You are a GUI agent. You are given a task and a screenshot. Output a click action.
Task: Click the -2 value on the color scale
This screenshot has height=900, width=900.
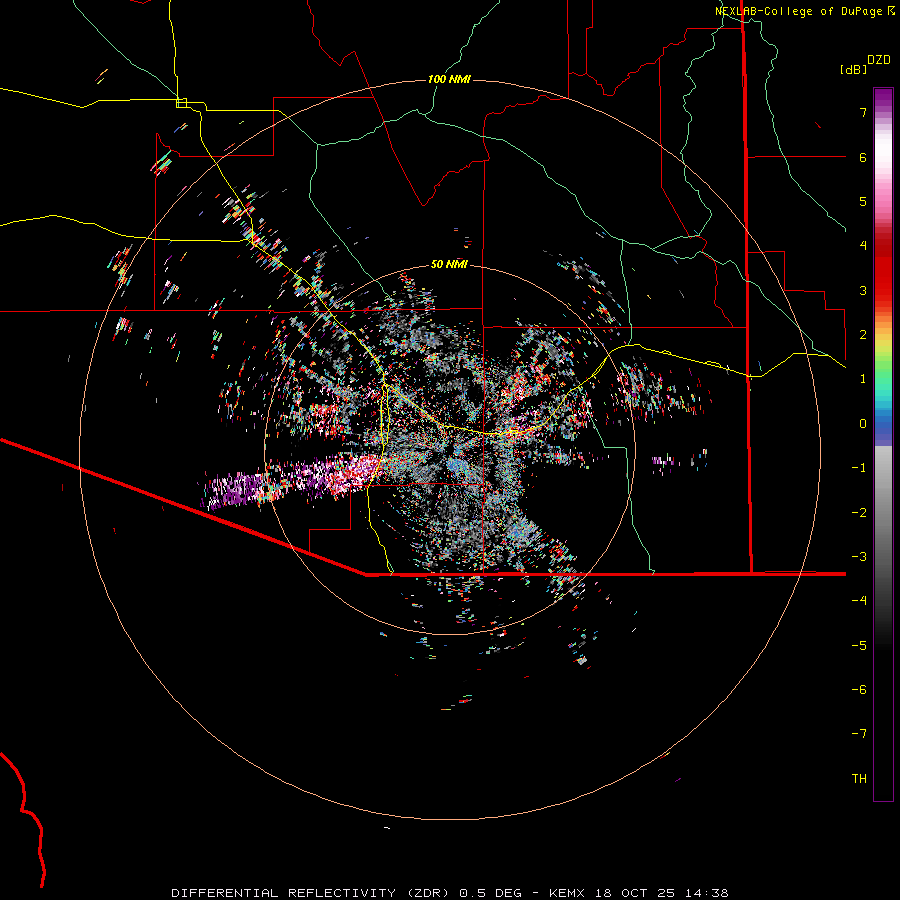tap(859, 513)
